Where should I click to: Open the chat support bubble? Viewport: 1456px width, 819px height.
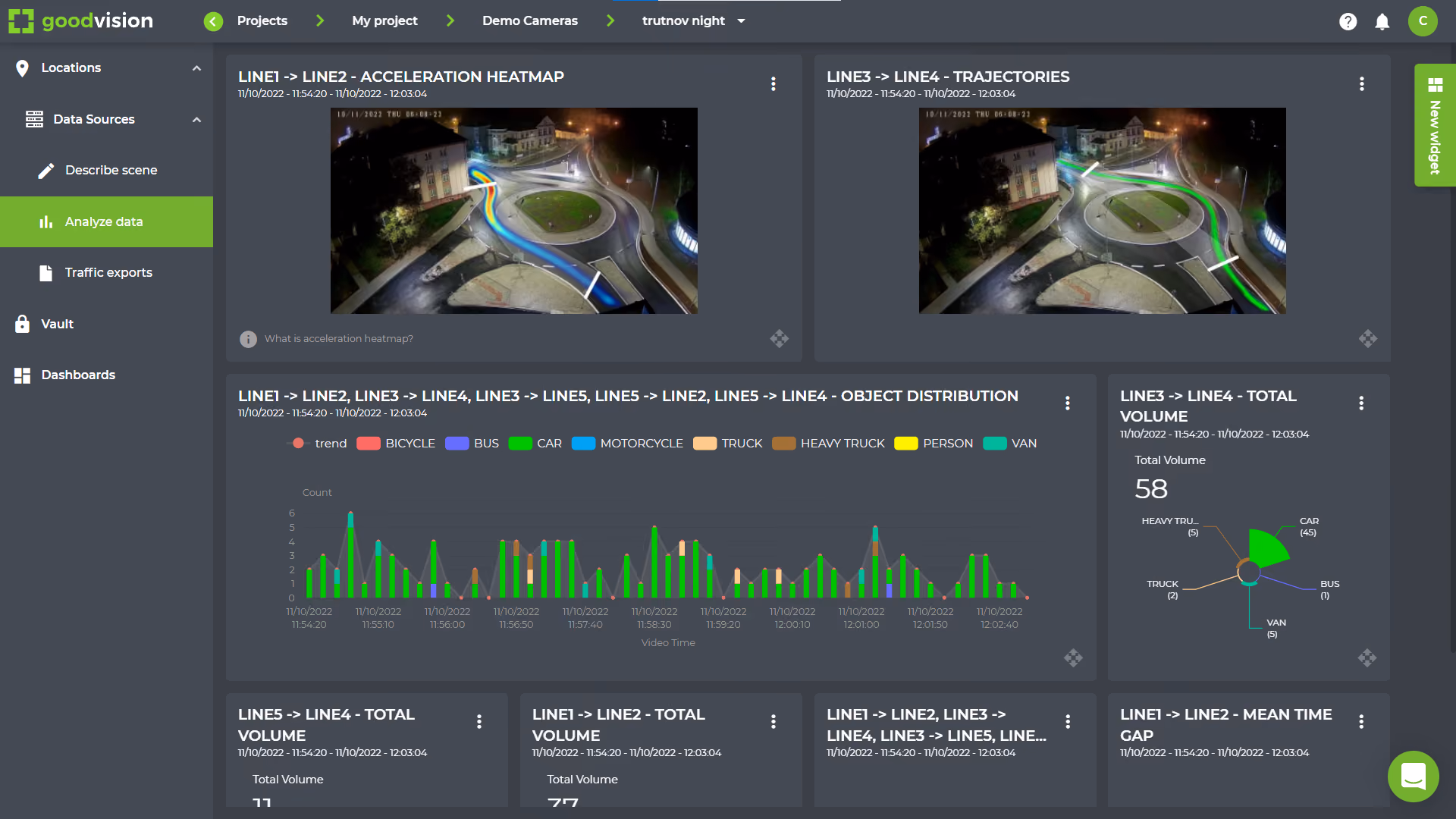(x=1414, y=776)
